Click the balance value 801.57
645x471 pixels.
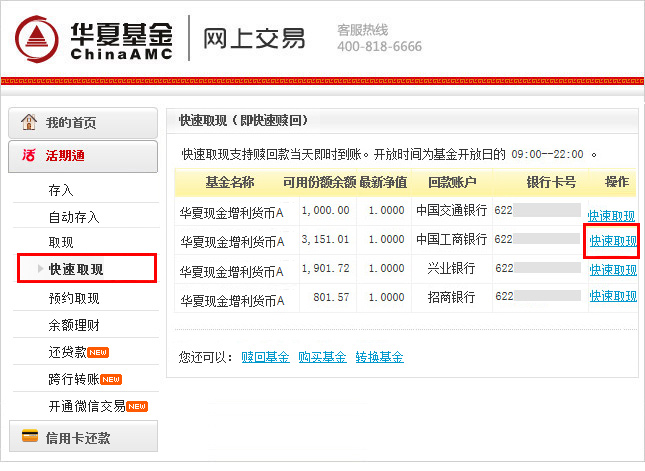coord(331,297)
